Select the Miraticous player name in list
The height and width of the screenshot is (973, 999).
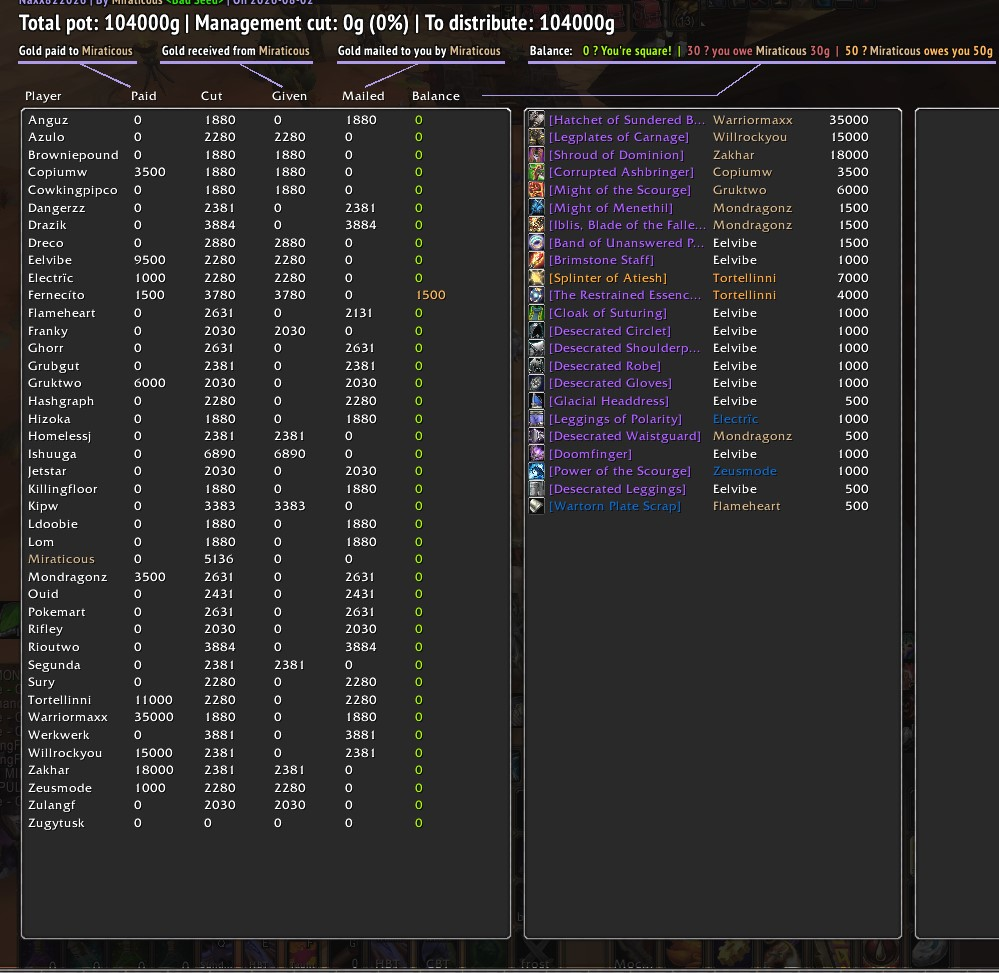click(x=61, y=559)
